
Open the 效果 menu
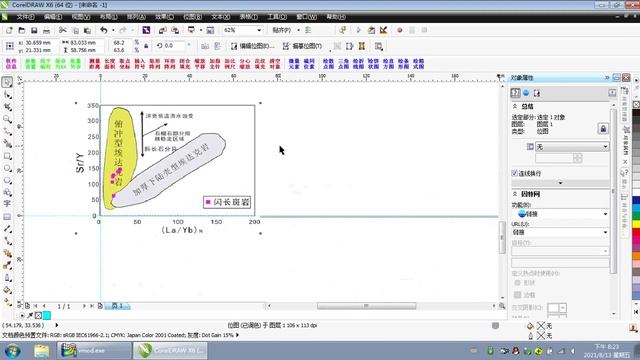(x=164, y=17)
